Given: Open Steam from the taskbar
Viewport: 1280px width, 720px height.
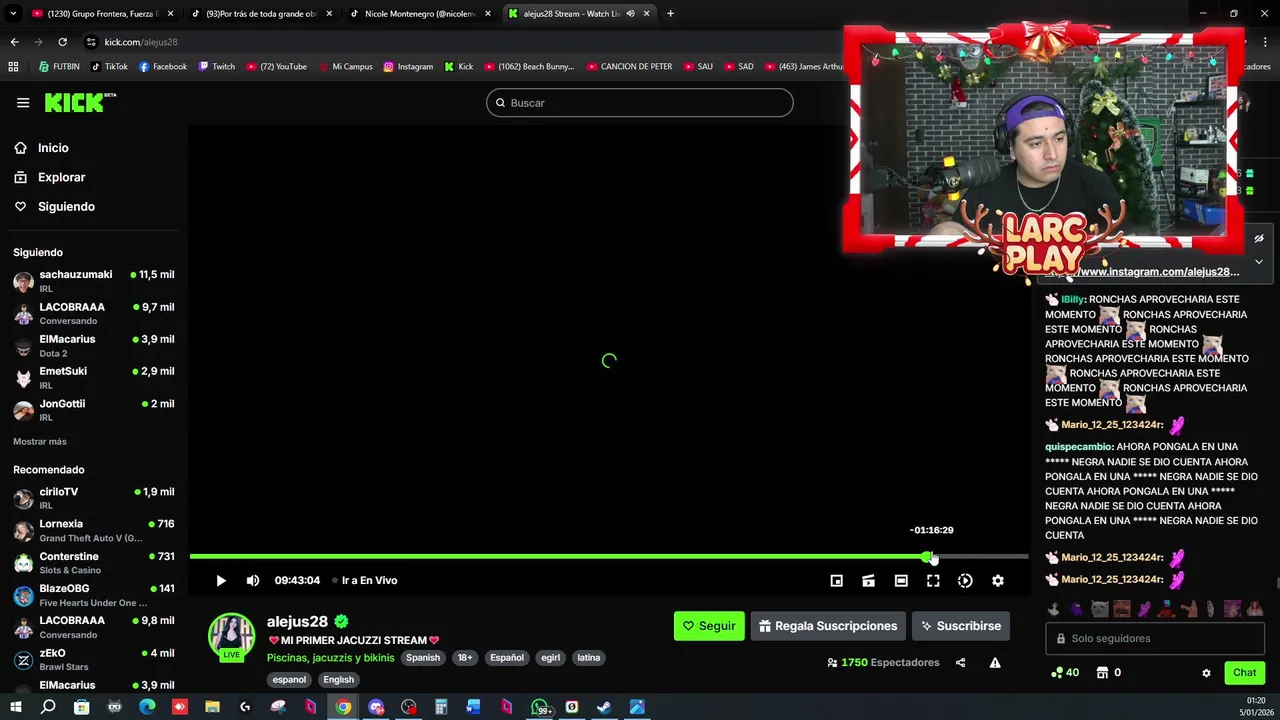Looking at the screenshot, I should pos(604,707).
